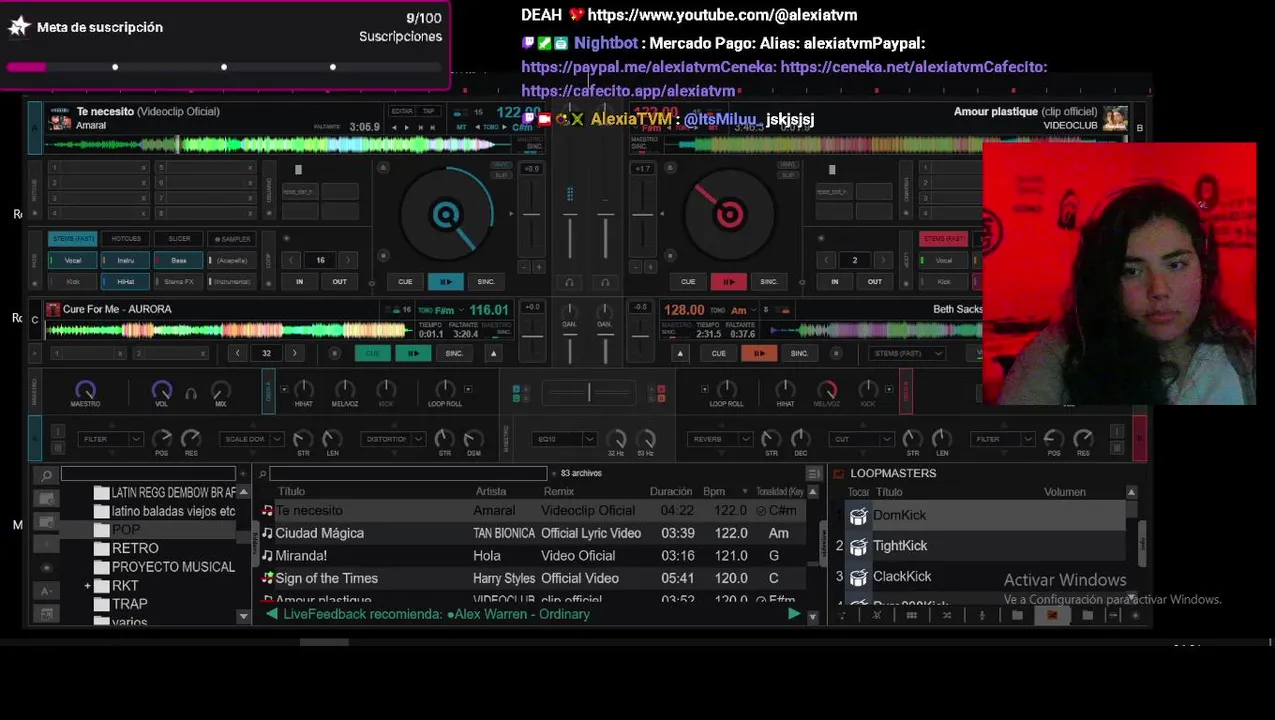Image resolution: width=1275 pixels, height=720 pixels.
Task: Click the crossfader slider
Action: tap(589, 392)
